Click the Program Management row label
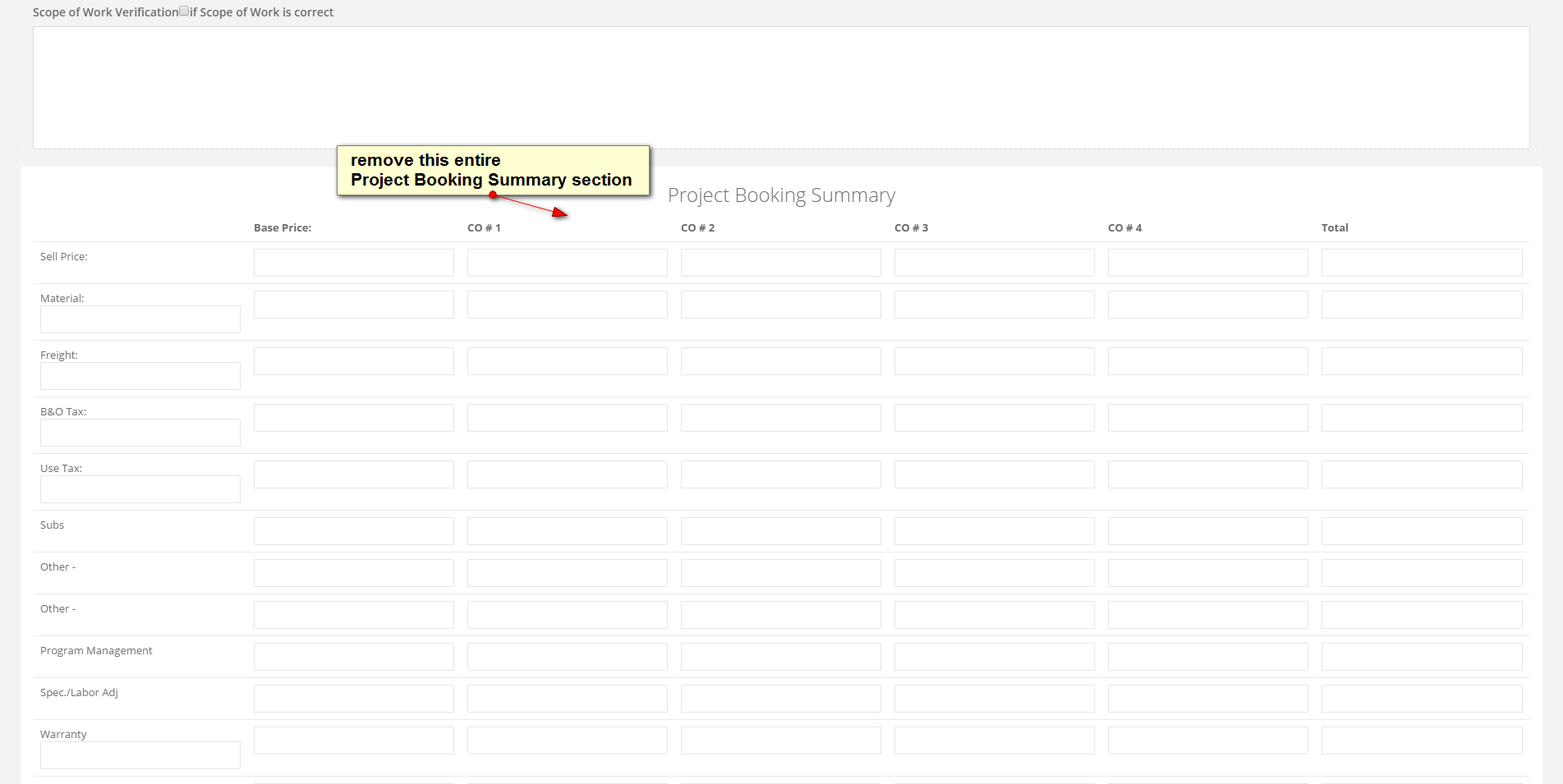Screen dimensions: 1563x784 click(x=96, y=651)
